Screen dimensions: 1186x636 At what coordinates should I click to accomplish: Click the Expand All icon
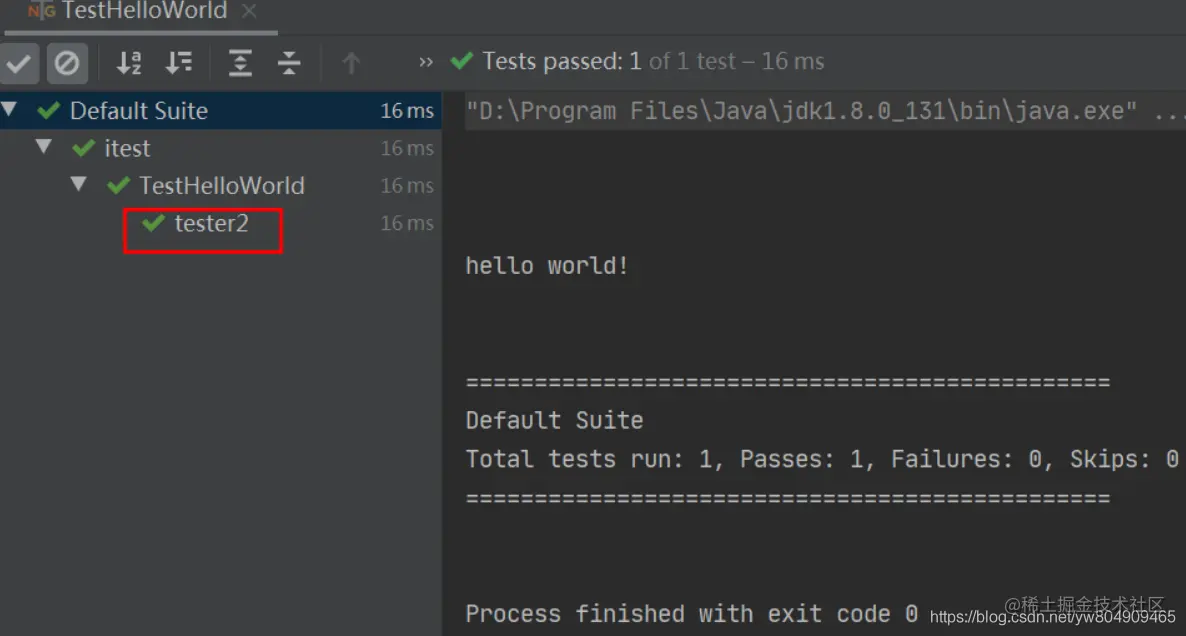point(240,63)
